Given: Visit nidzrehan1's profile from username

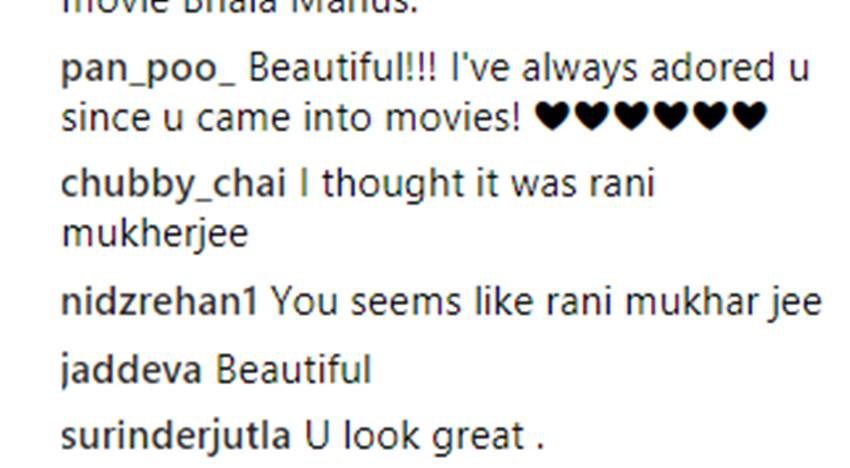Looking at the screenshot, I should click(x=159, y=302).
